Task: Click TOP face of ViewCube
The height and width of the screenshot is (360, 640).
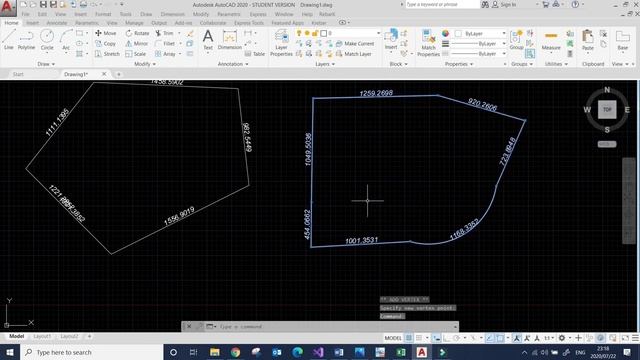Action: (x=607, y=109)
